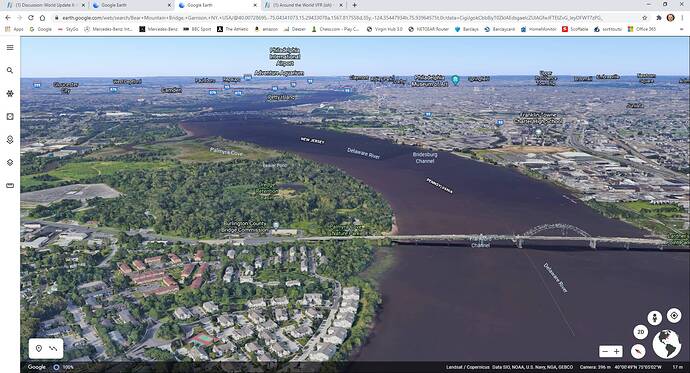Open the Projects pin icon in sidebar
This screenshot has width=690, height=373.
(x=10, y=139)
